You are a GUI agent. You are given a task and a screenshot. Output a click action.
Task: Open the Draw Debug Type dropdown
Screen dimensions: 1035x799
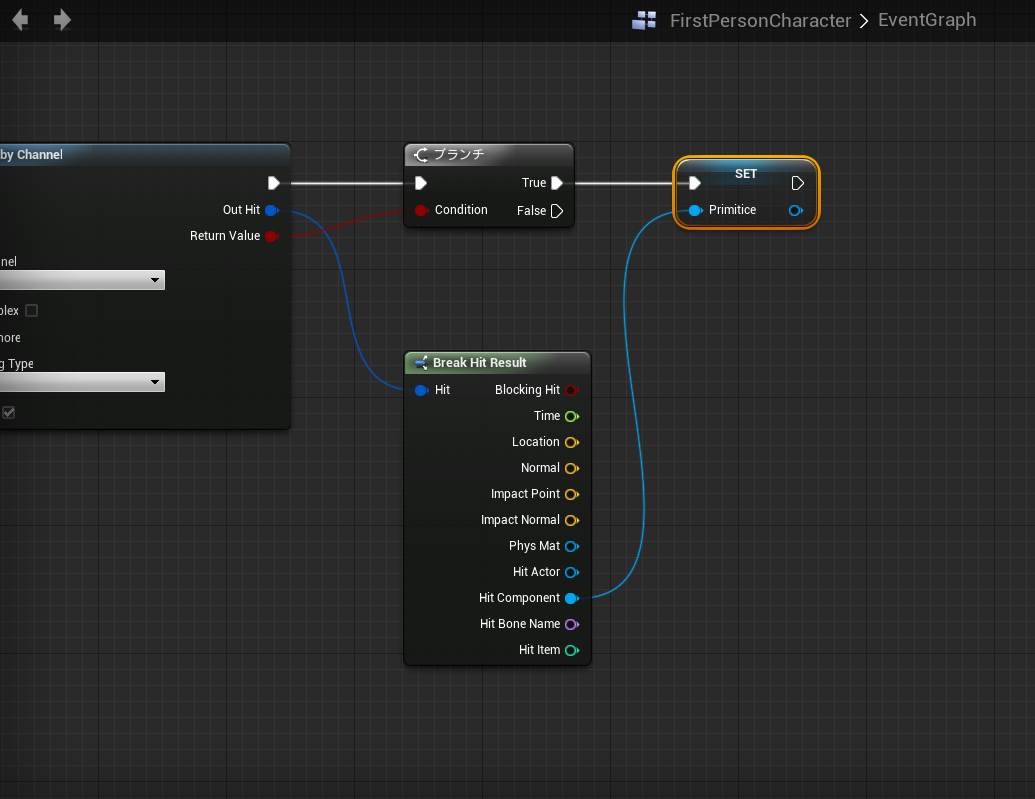point(82,382)
